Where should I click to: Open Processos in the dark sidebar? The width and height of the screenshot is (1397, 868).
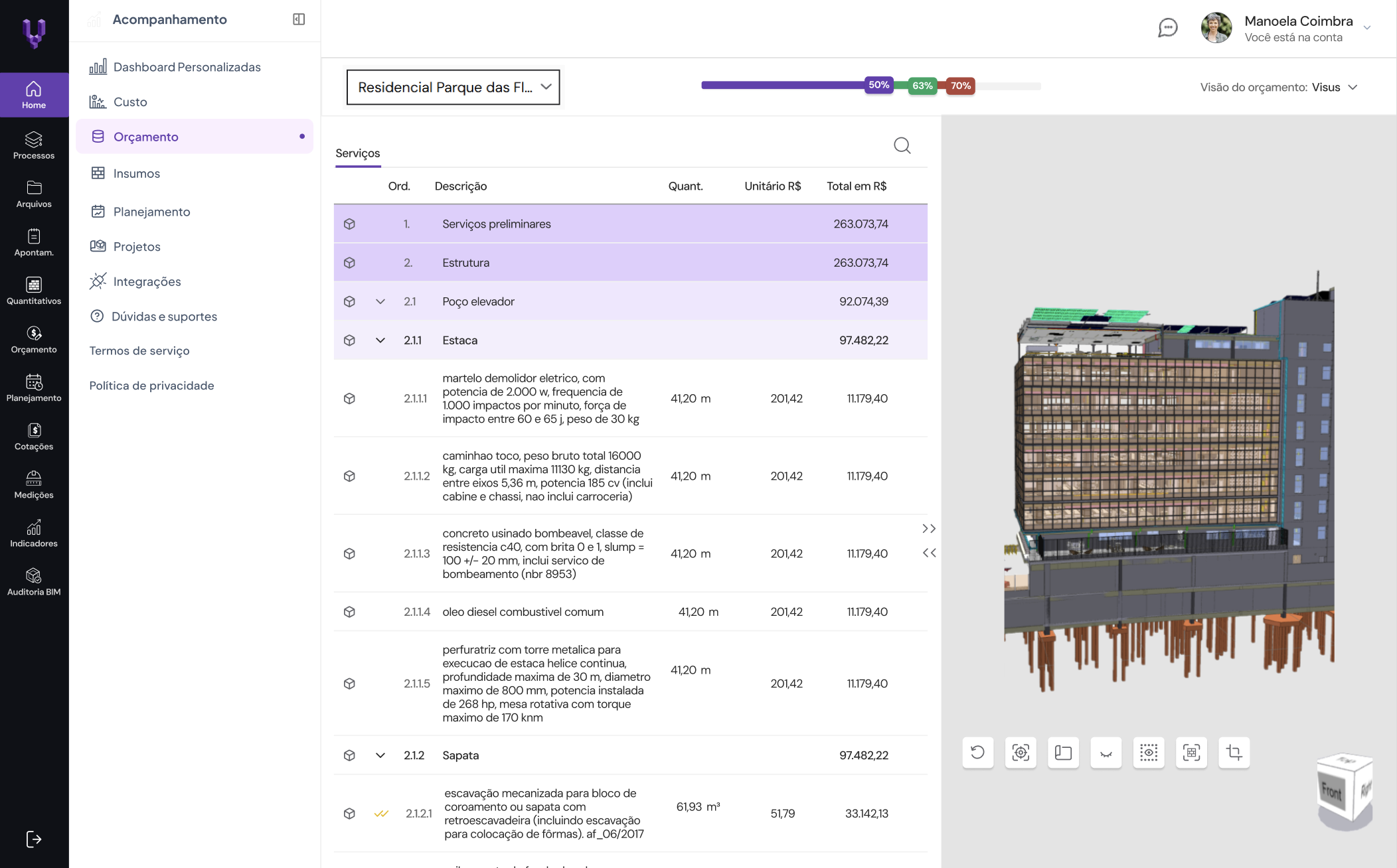34,145
